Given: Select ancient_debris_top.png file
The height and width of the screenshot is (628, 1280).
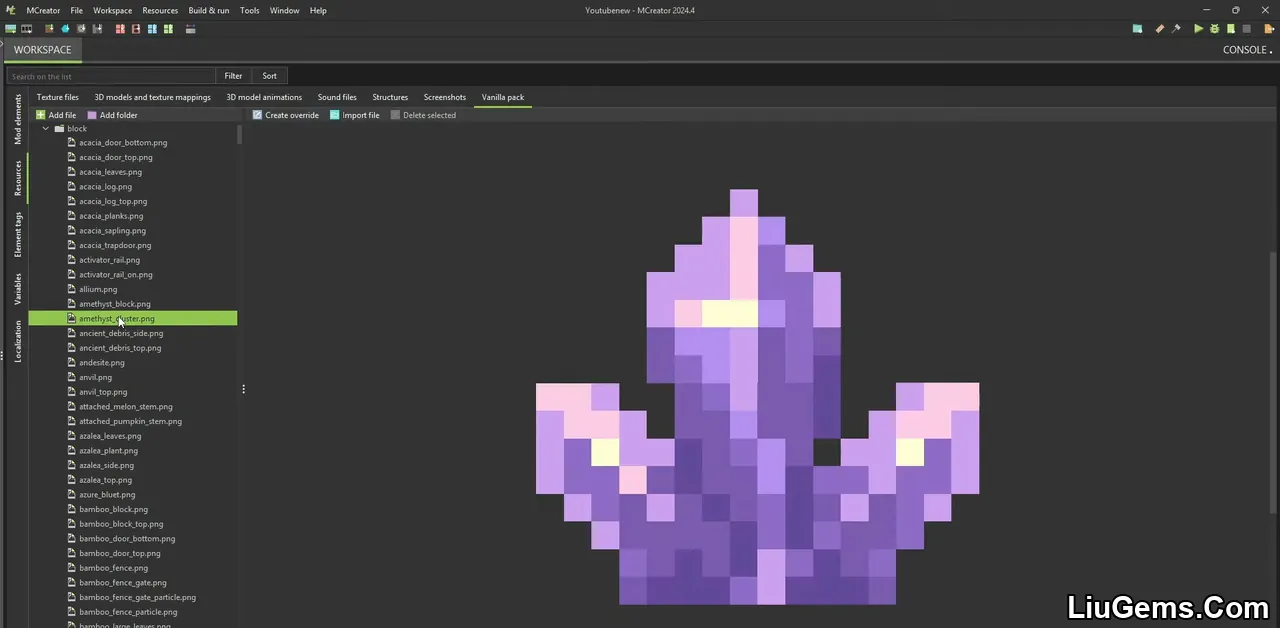Looking at the screenshot, I should [x=120, y=348].
